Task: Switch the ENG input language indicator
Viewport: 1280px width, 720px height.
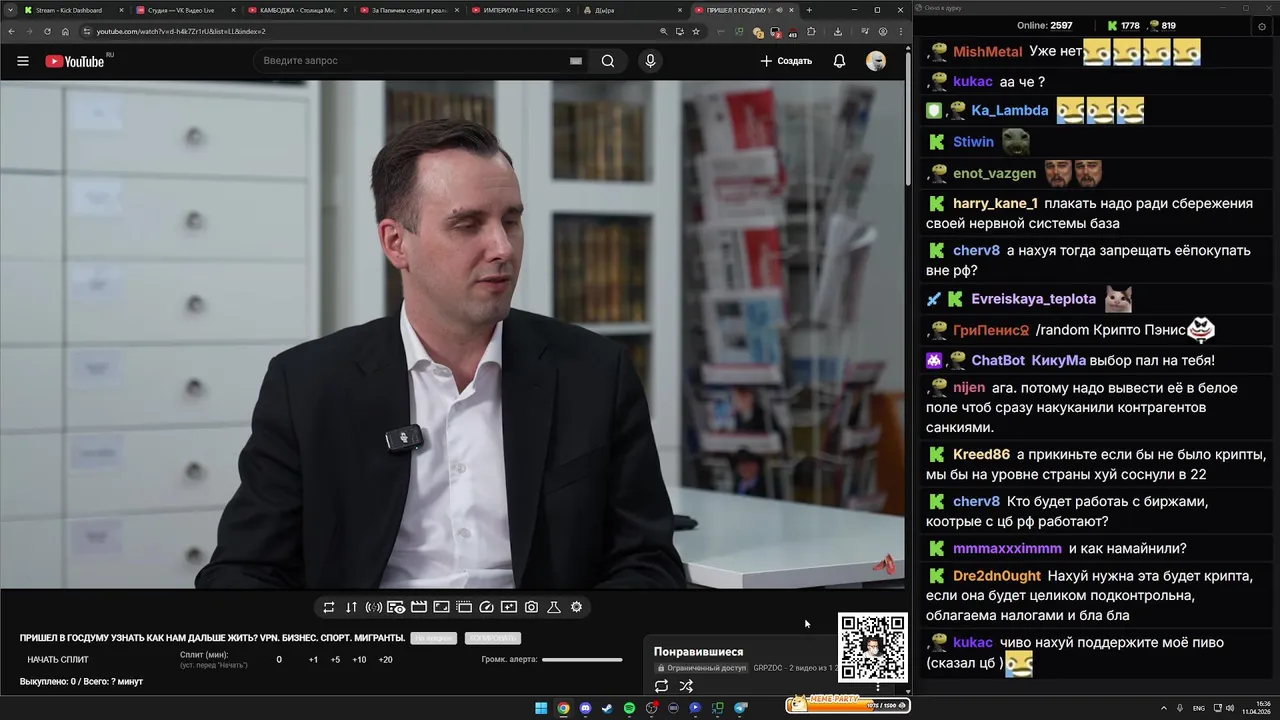Action: [1198, 707]
